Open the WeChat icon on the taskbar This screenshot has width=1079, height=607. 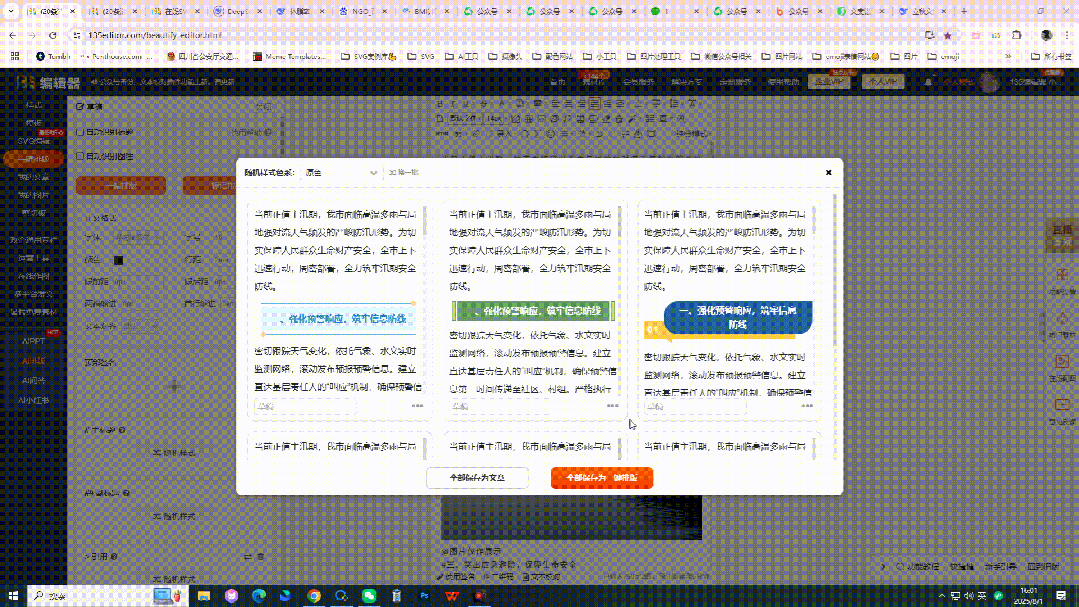[x=369, y=595]
